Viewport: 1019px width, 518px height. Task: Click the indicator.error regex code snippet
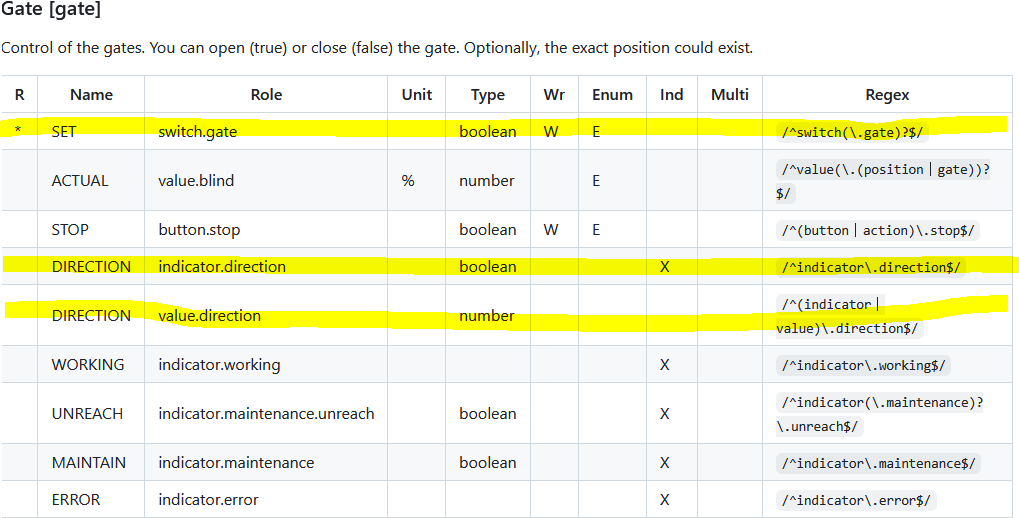click(859, 500)
